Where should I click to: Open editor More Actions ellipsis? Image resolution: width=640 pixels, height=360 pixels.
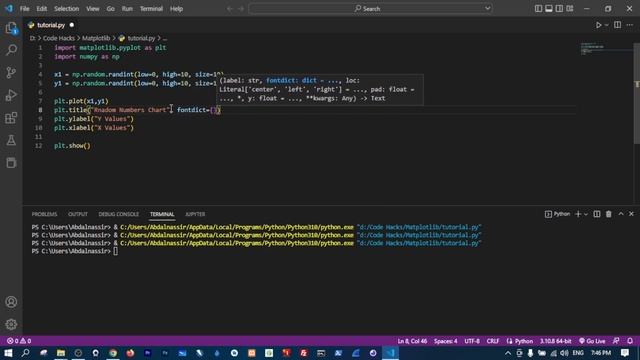click(x=630, y=25)
